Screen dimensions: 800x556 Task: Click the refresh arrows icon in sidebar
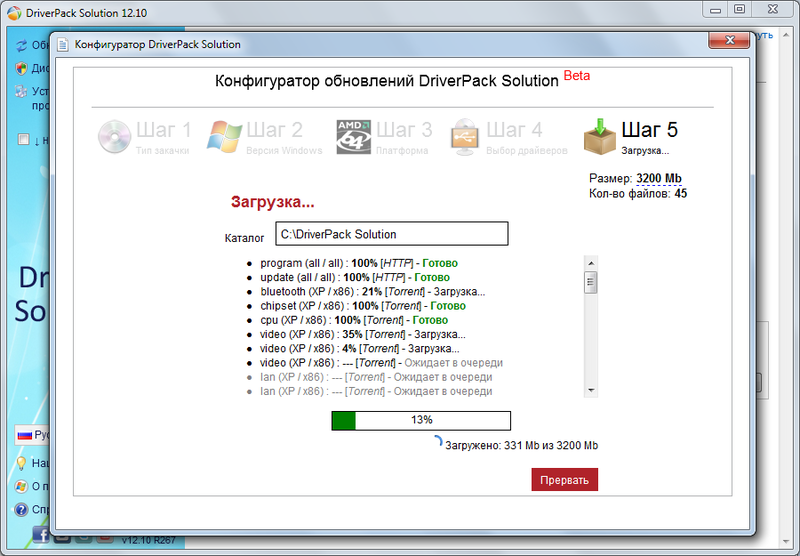pyautogui.click(x=21, y=45)
